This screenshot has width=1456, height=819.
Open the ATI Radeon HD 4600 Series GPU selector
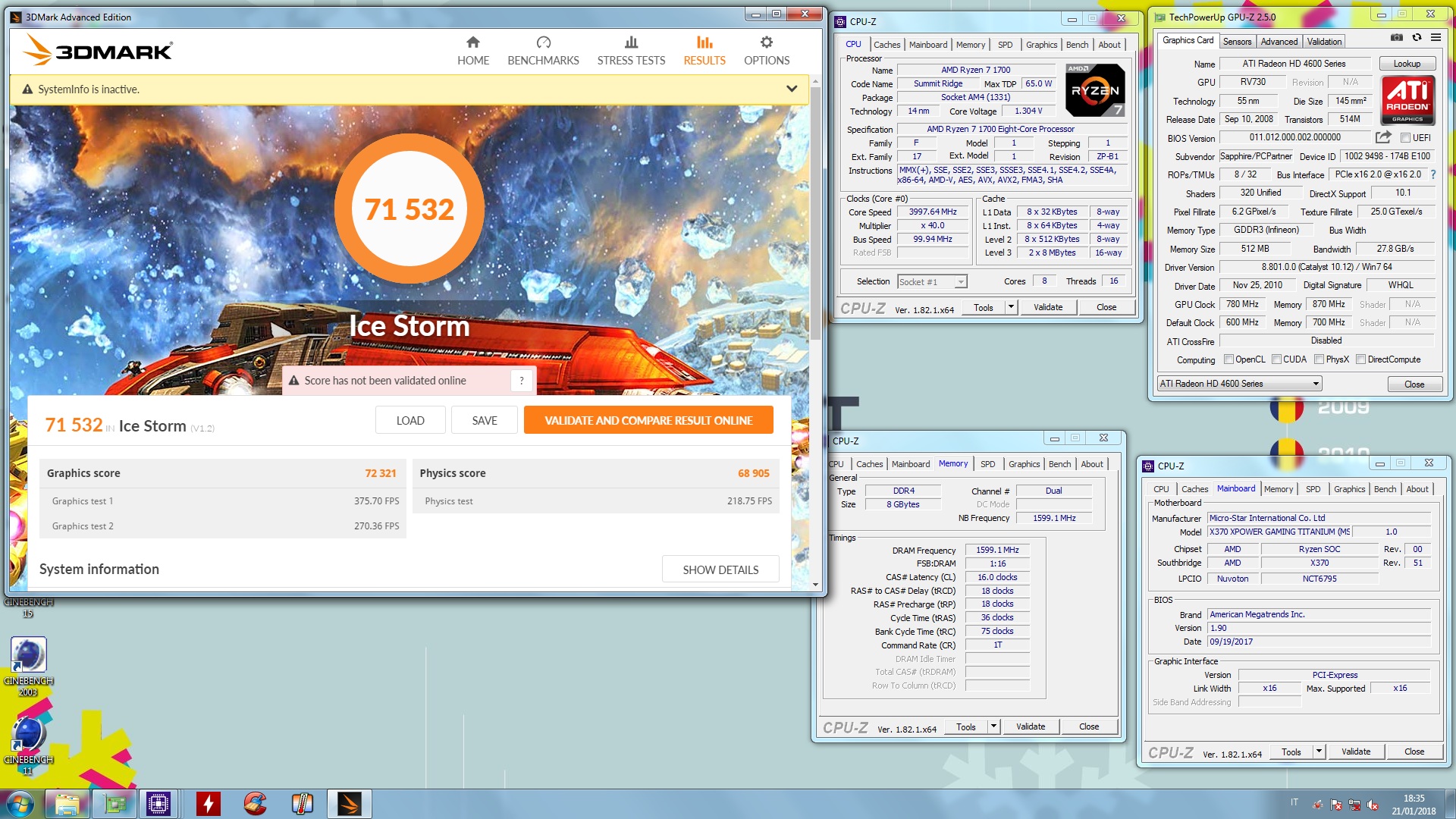click(1240, 384)
